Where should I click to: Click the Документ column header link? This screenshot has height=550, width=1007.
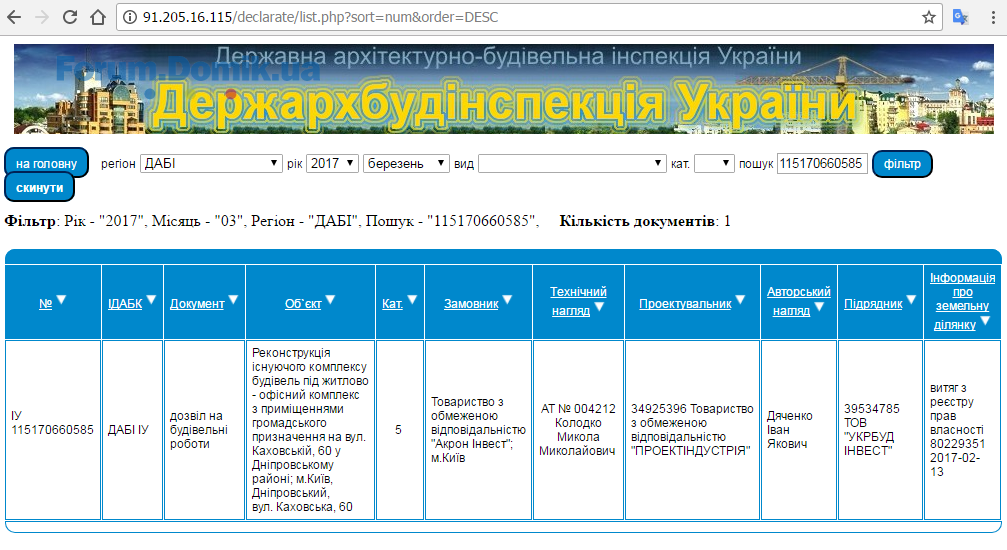pyautogui.click(x=197, y=304)
